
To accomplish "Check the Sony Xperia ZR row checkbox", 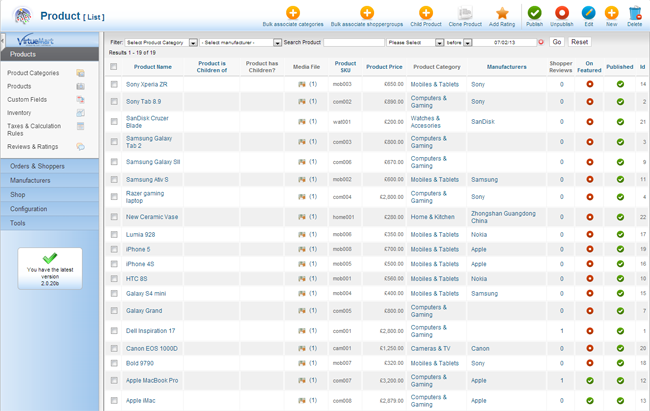I will 114,85.
